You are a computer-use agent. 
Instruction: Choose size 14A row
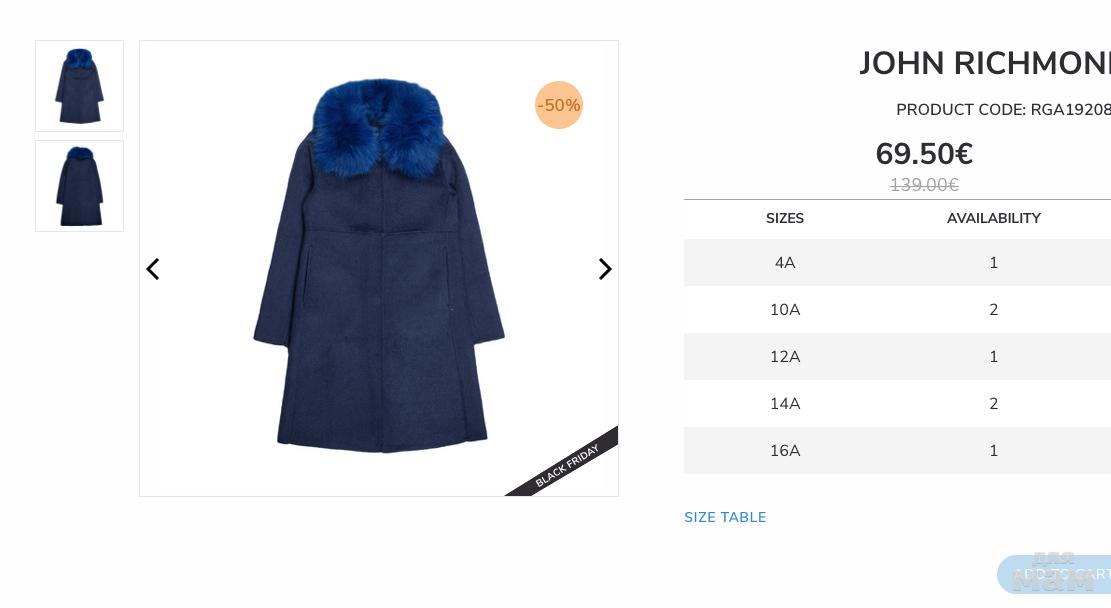click(897, 403)
